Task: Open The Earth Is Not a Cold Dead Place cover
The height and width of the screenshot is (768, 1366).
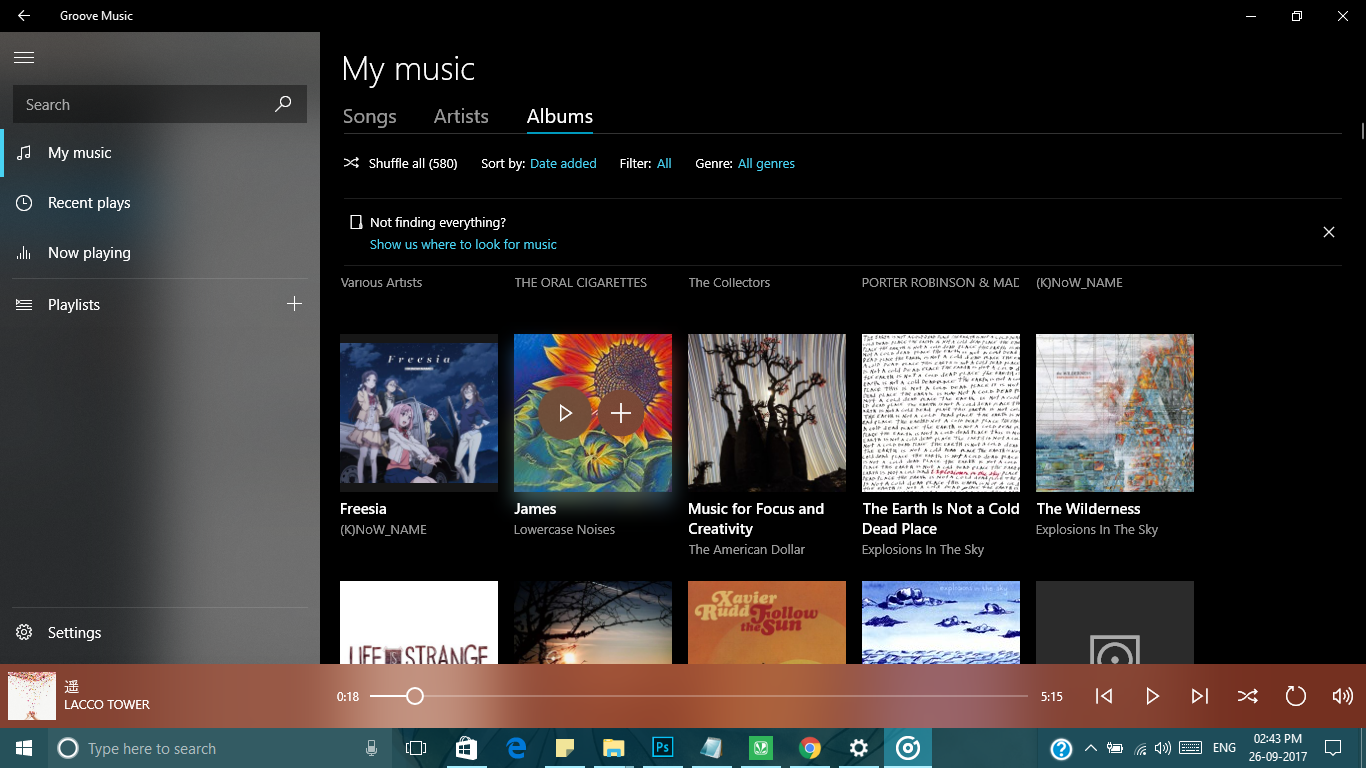Action: click(x=941, y=413)
